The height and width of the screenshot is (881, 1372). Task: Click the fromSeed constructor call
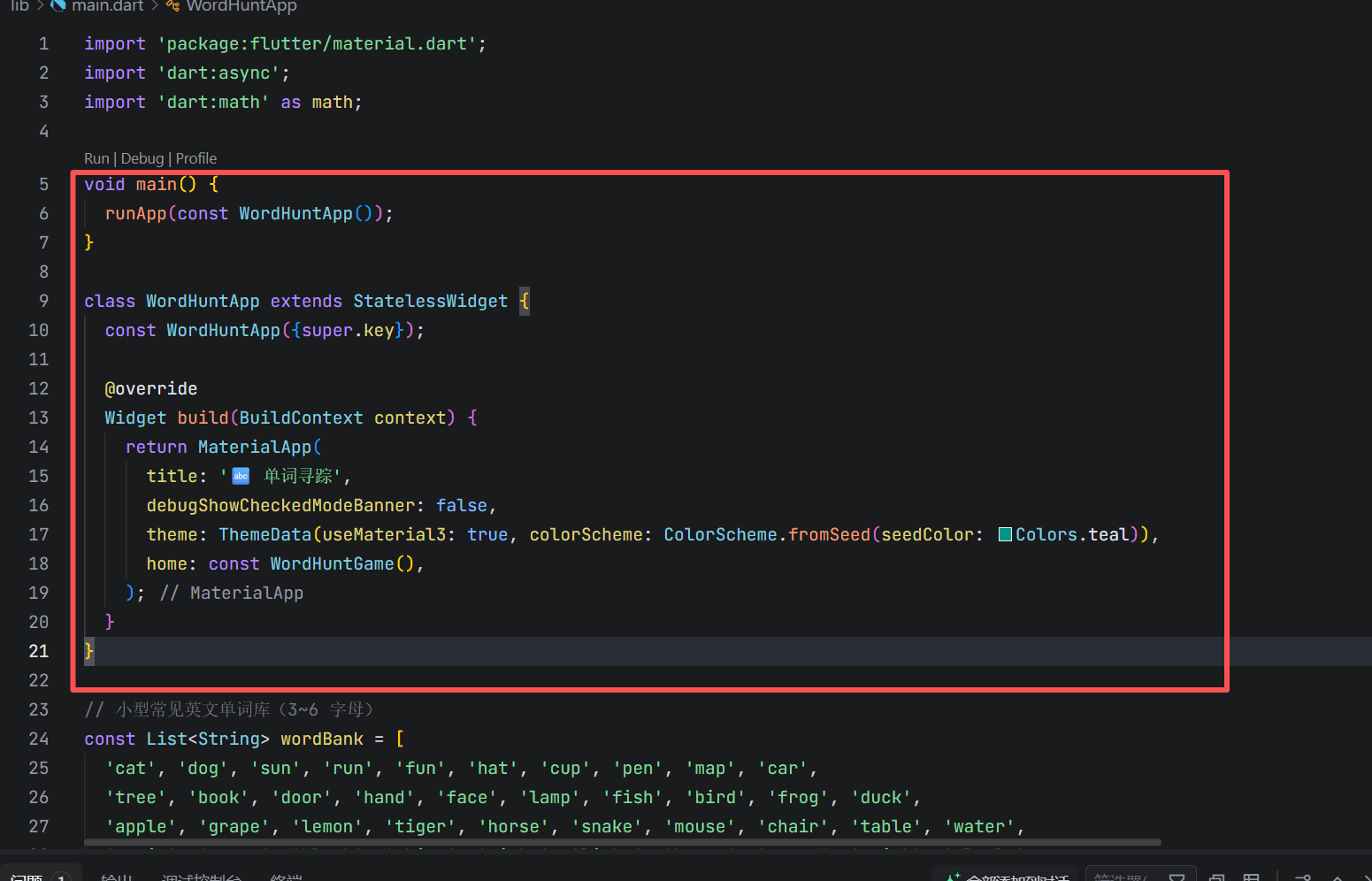[829, 534]
